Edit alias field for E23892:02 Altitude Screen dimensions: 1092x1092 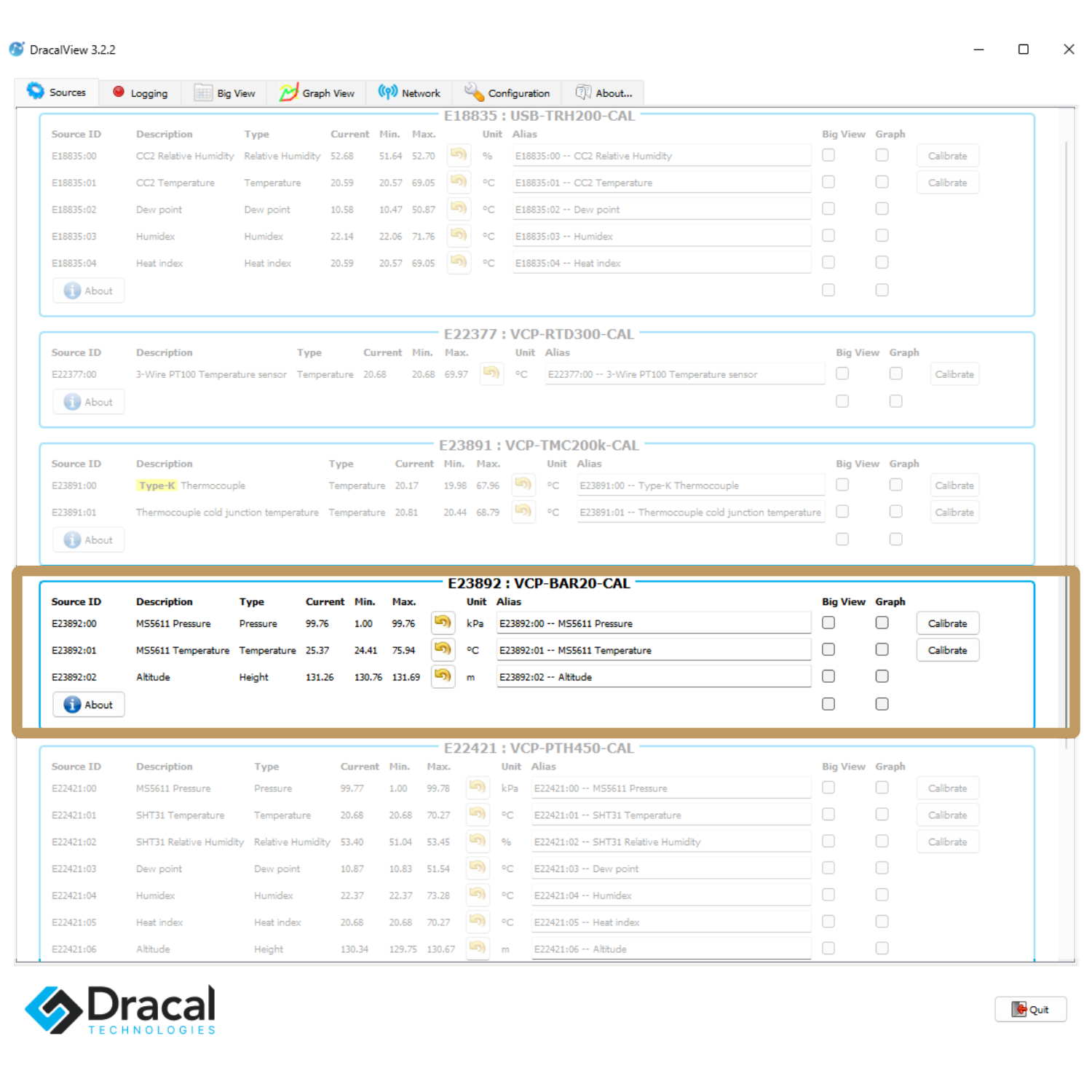click(654, 677)
